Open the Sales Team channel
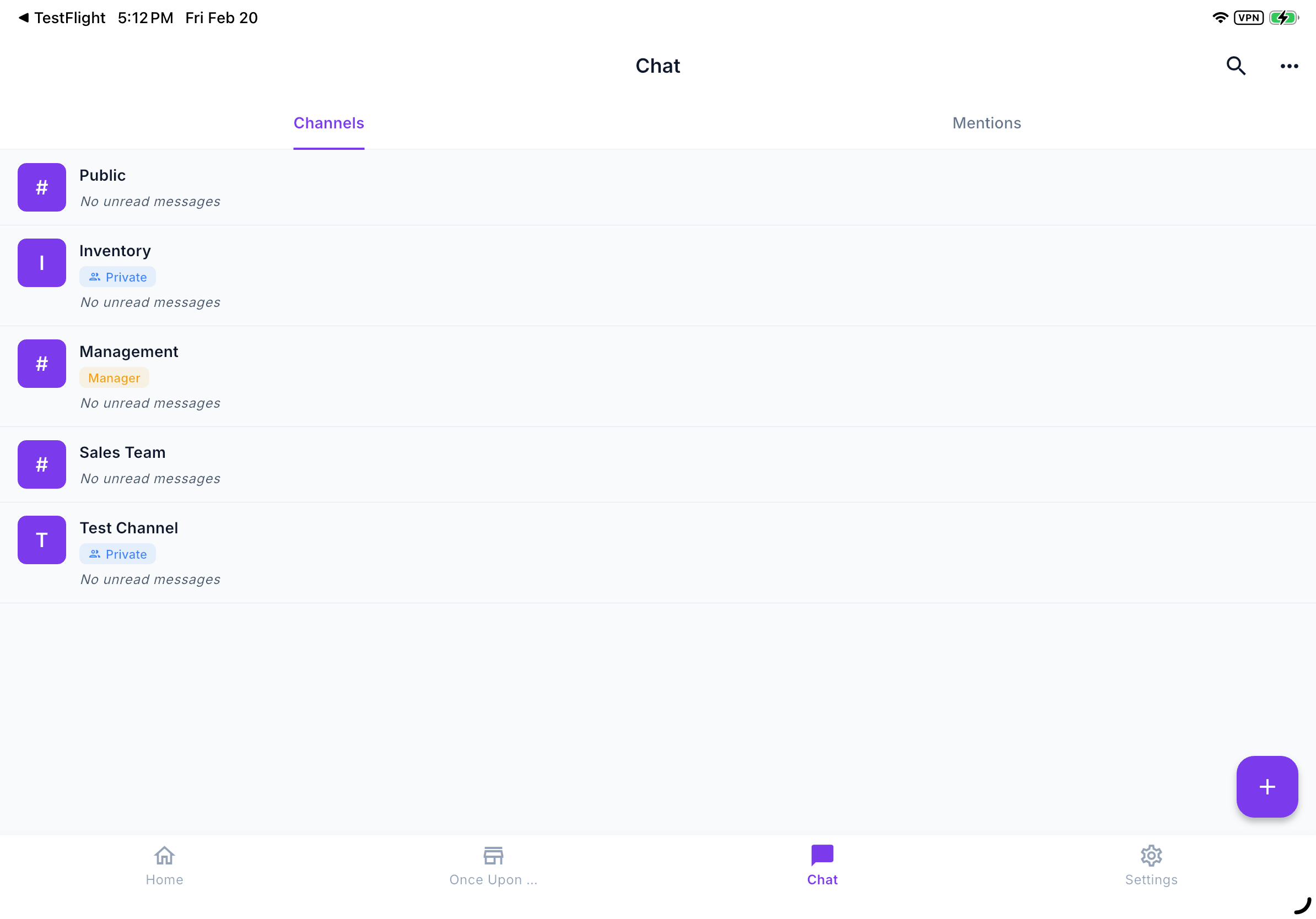Viewport: 1316px width, 919px height. pos(658,464)
